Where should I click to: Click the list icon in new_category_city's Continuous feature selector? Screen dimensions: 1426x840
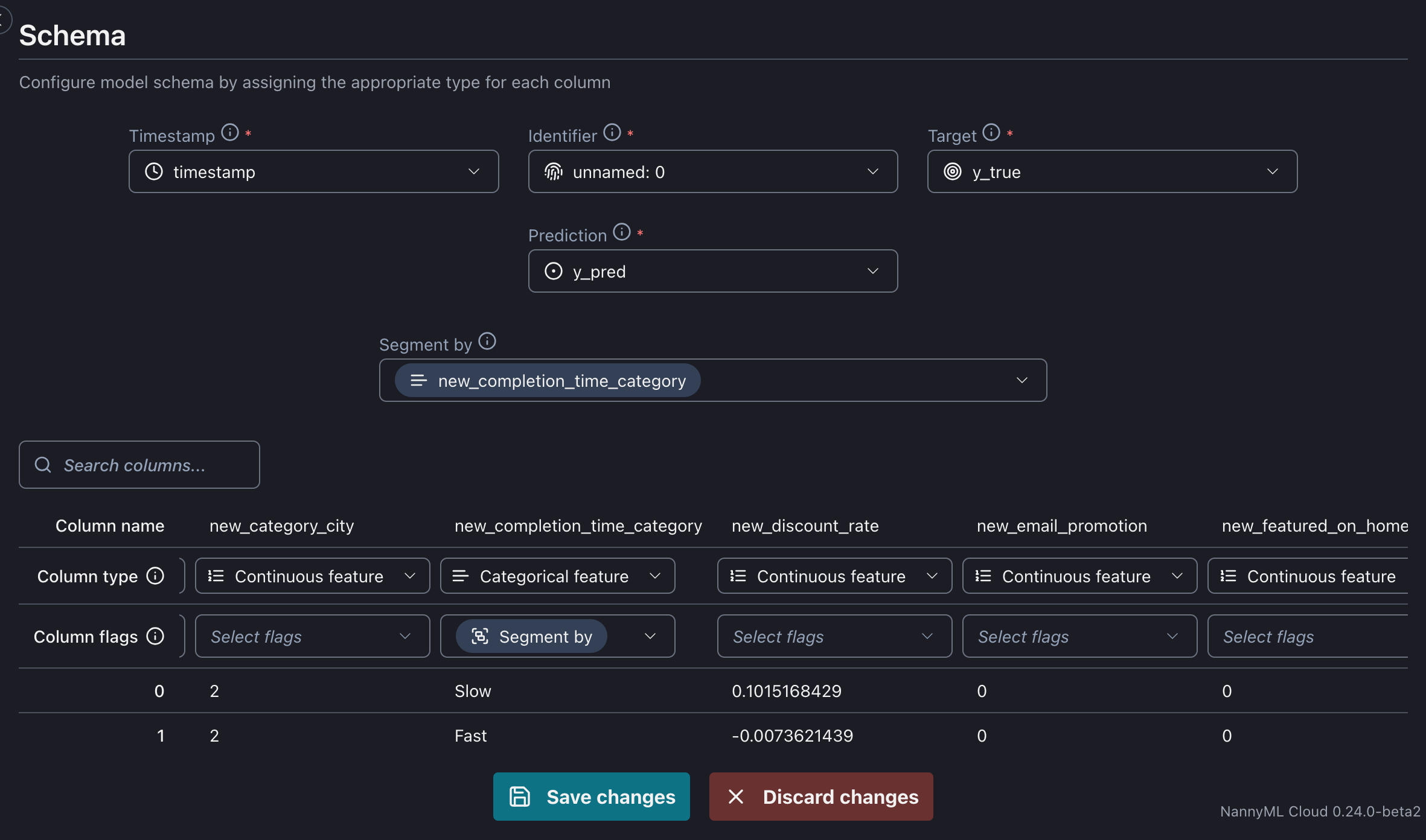[214, 576]
